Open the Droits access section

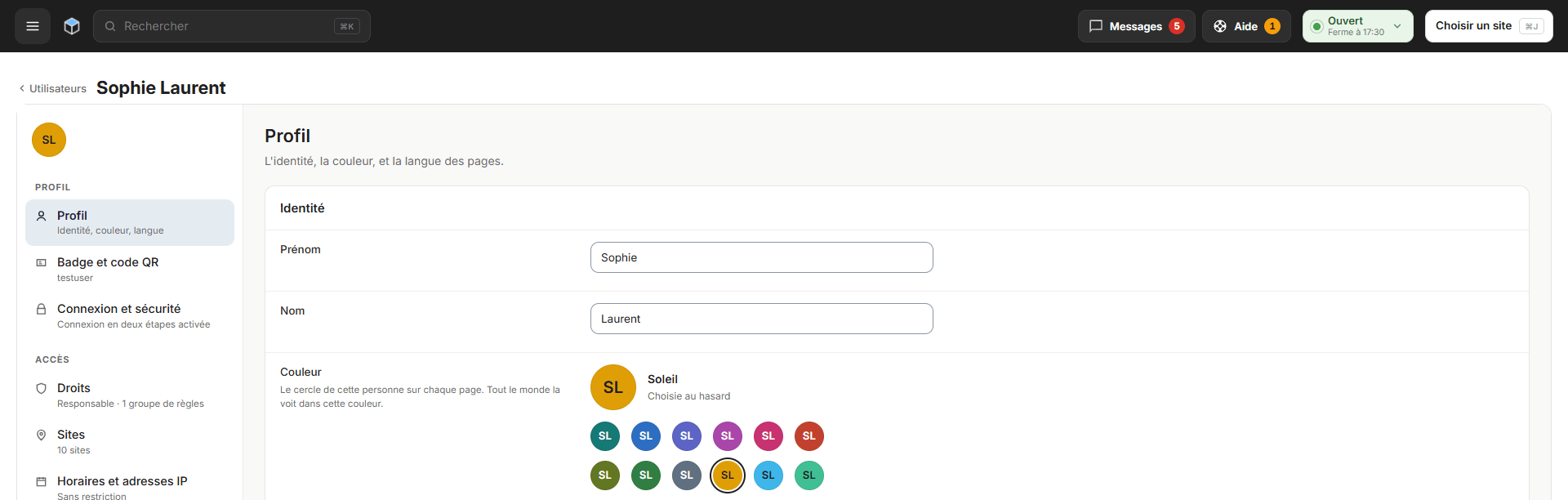pos(130,395)
